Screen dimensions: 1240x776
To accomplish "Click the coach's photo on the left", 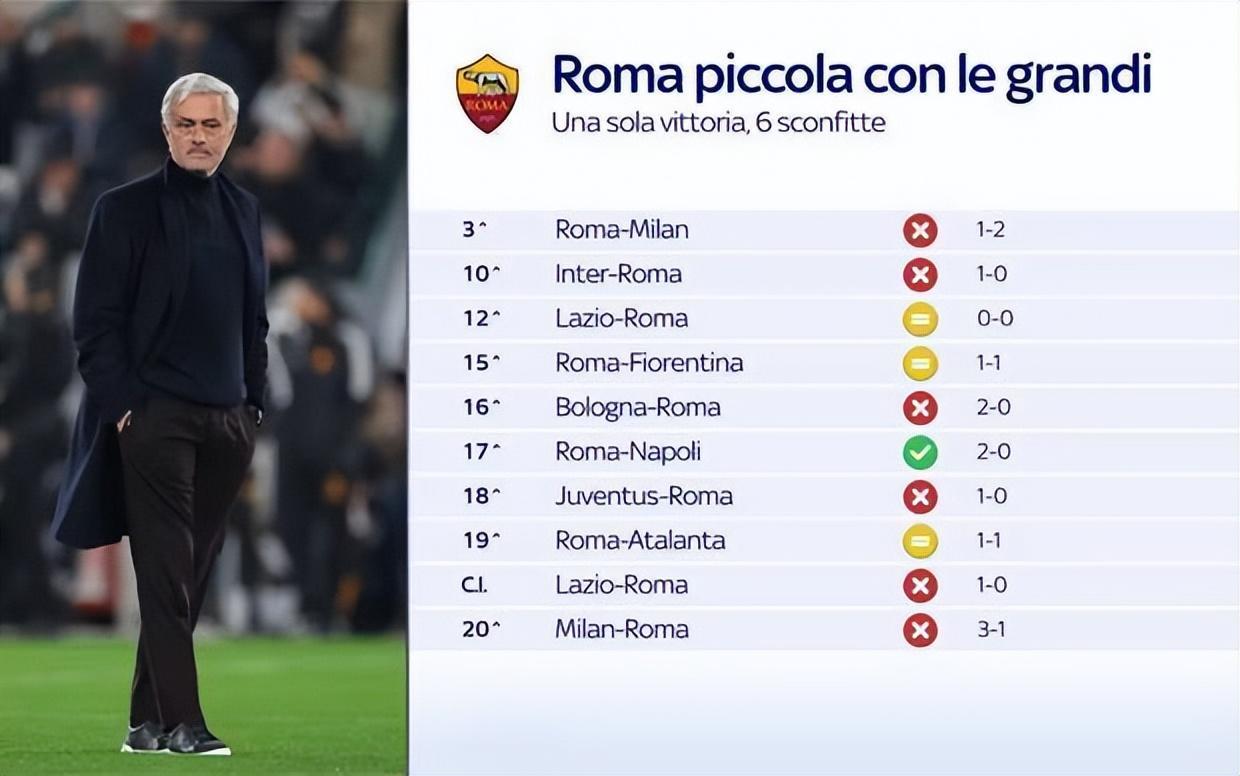I will click(x=175, y=400).
